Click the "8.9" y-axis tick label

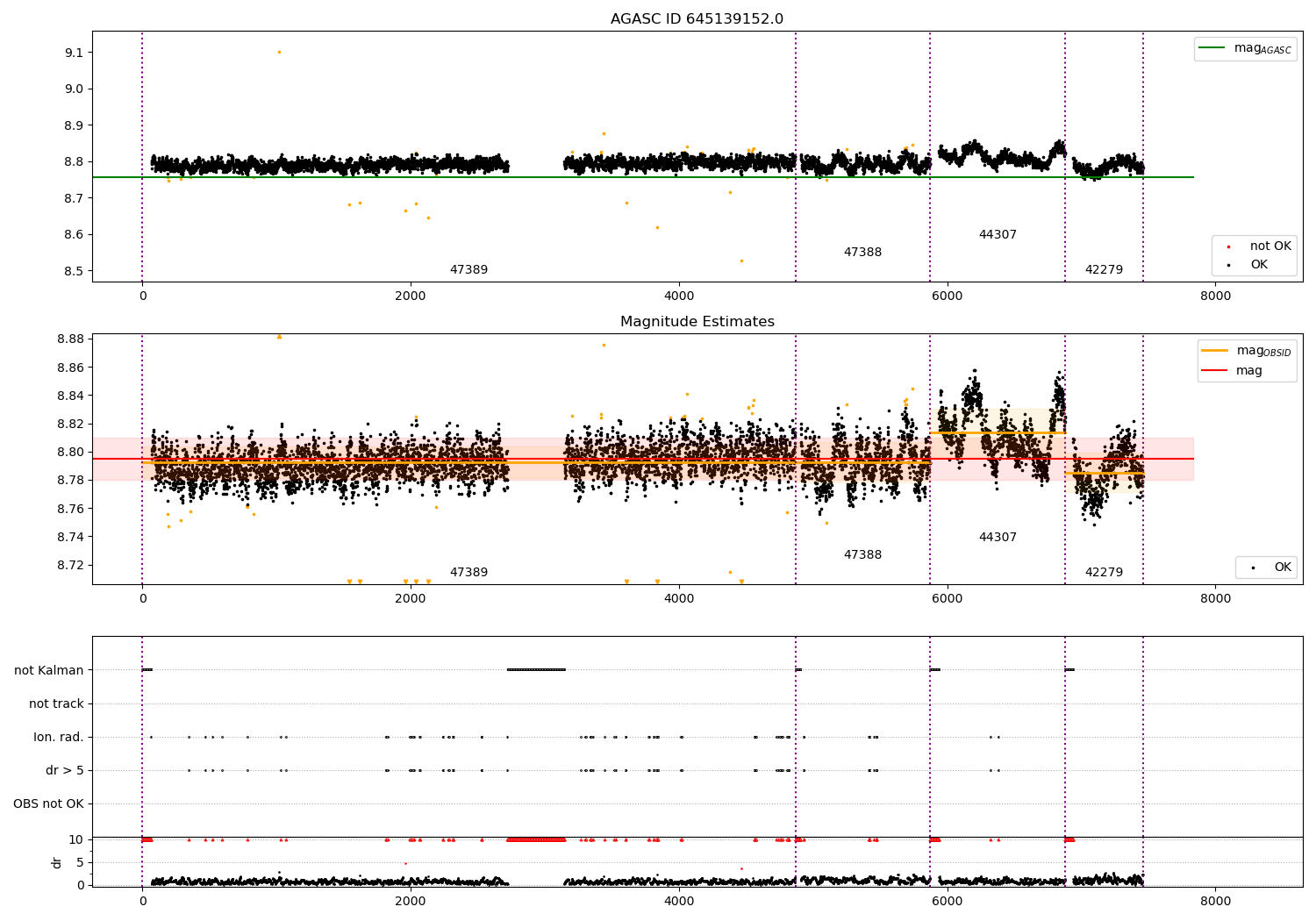[74, 125]
